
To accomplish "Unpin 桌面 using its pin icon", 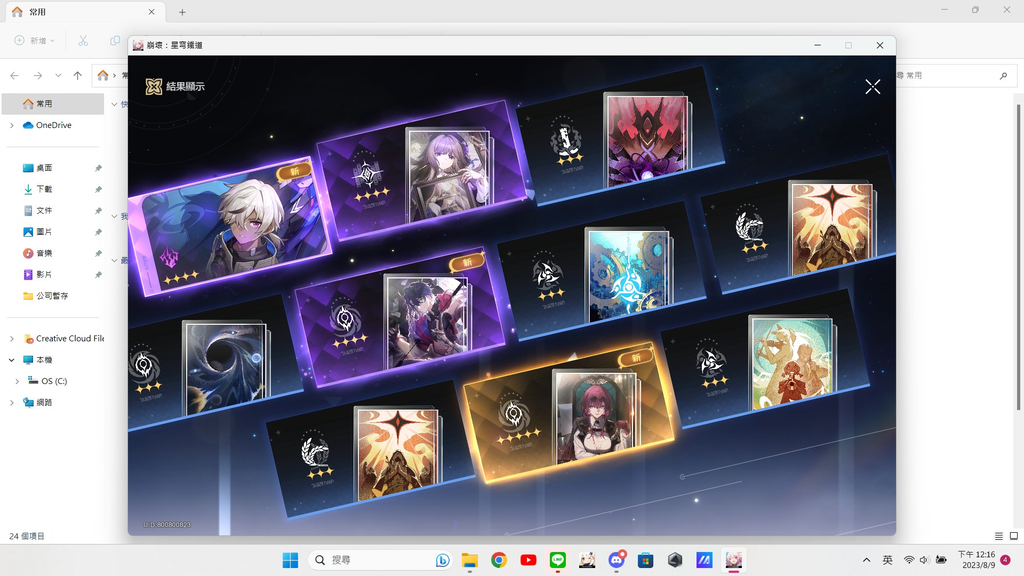I will pos(98,168).
